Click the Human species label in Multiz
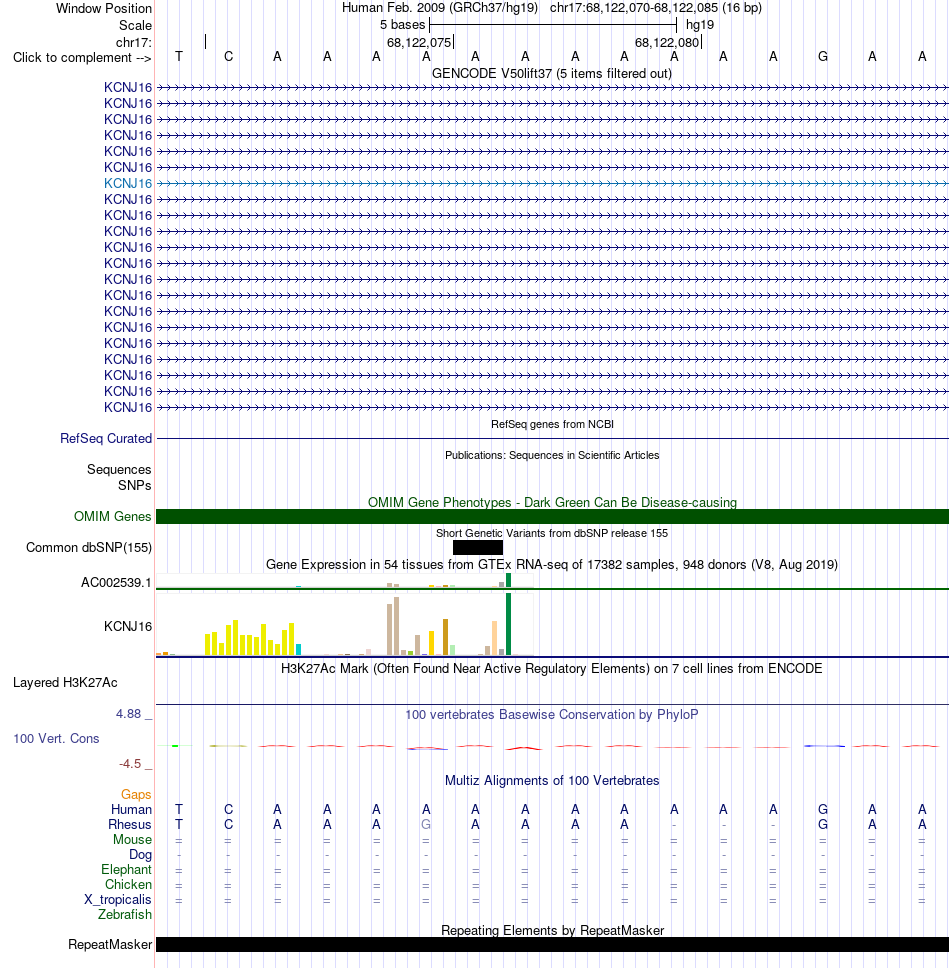Viewport: 950px width, 968px height. coord(131,809)
